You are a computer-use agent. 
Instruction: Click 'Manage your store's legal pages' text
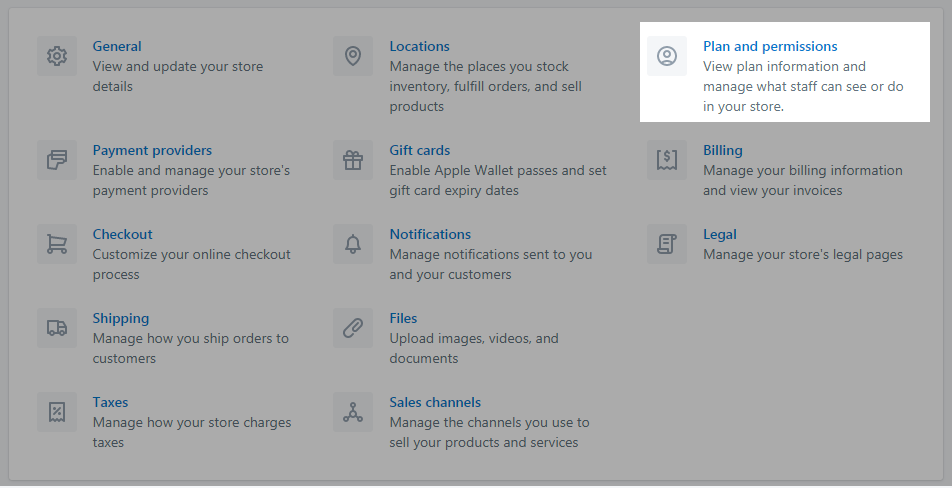(803, 254)
